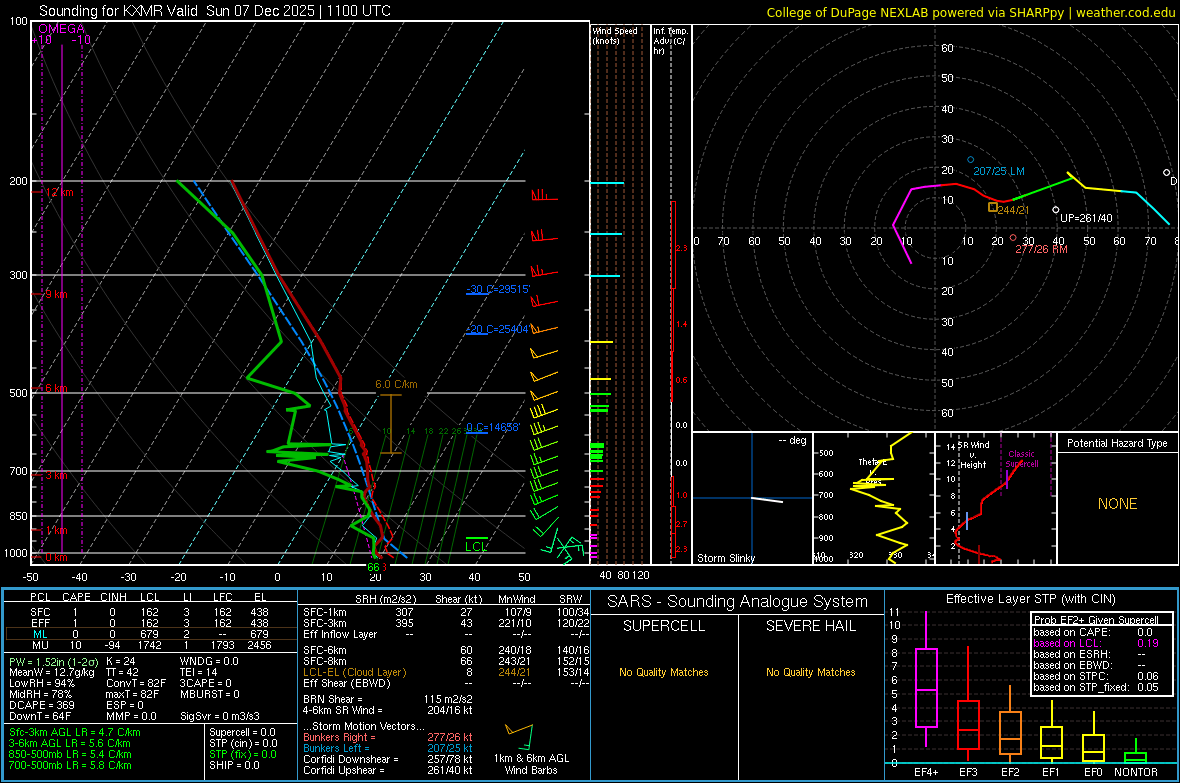1180x783 pixels.
Task: Click the LowRH = 94% value
Action: point(41,683)
